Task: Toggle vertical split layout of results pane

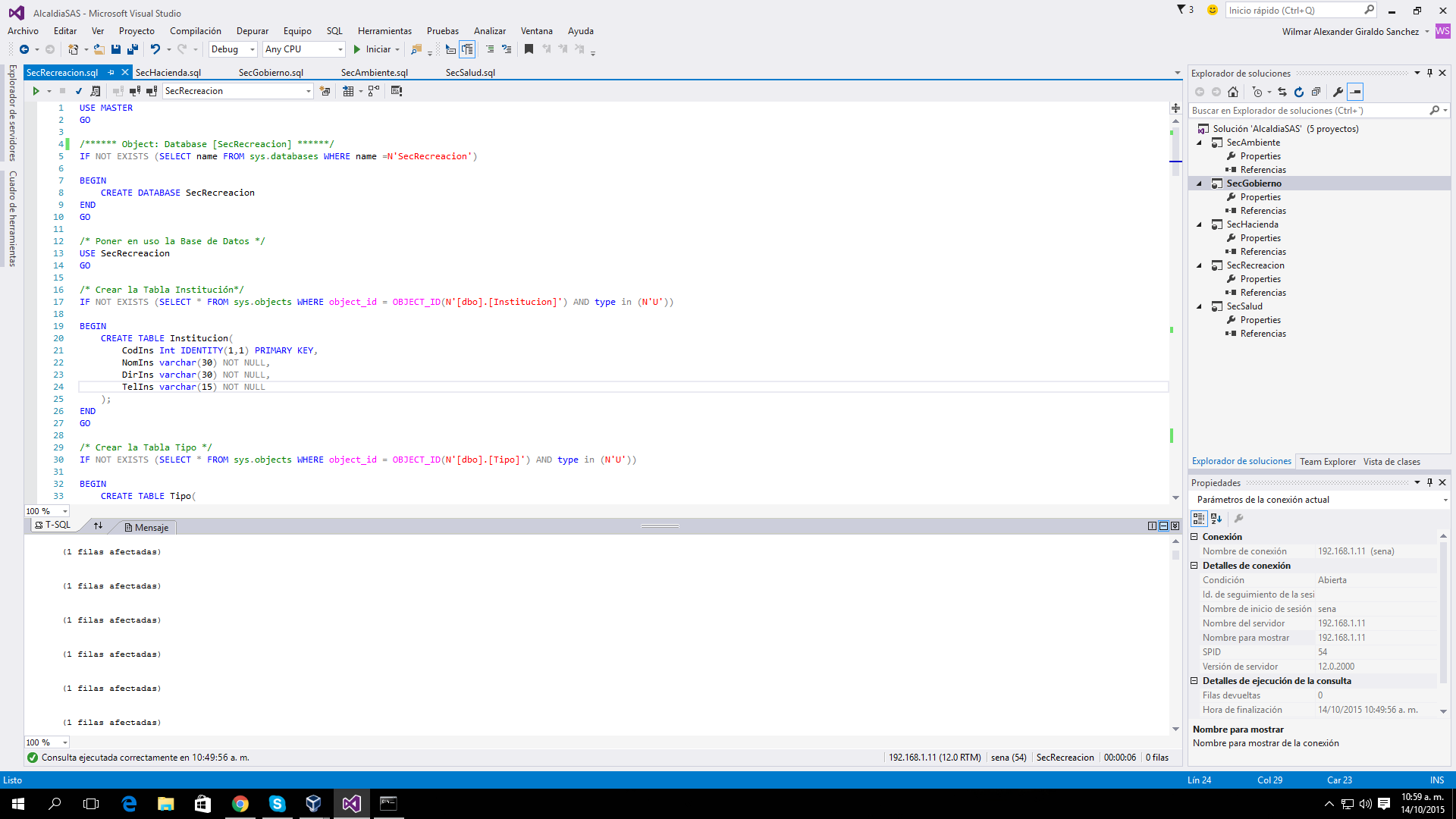Action: (1152, 526)
